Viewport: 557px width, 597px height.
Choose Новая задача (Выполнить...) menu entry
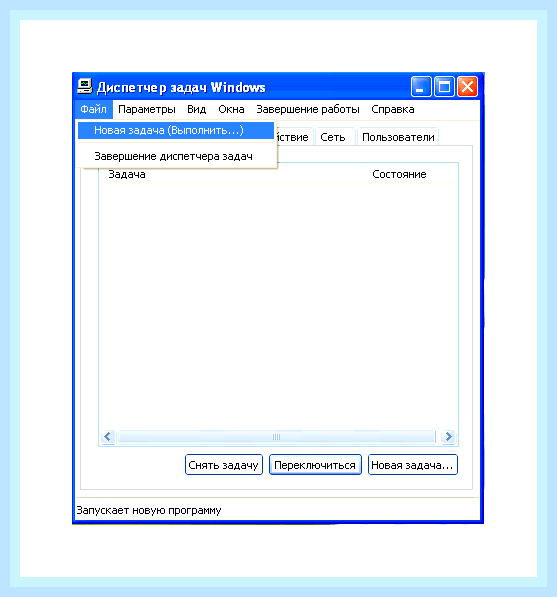tap(176, 131)
